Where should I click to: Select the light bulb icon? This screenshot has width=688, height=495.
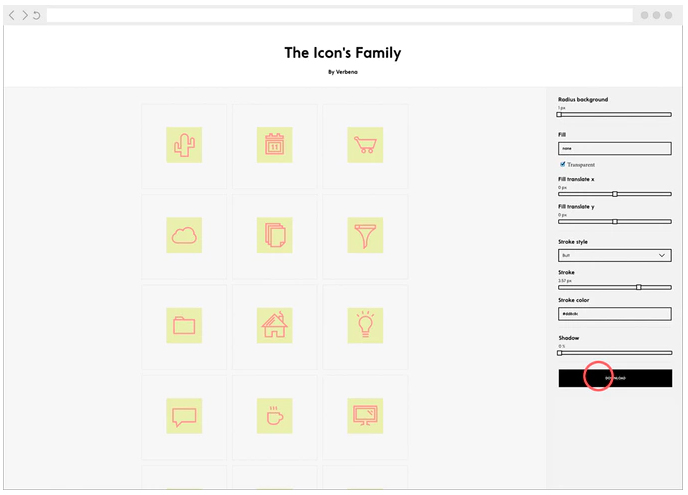[365, 326]
